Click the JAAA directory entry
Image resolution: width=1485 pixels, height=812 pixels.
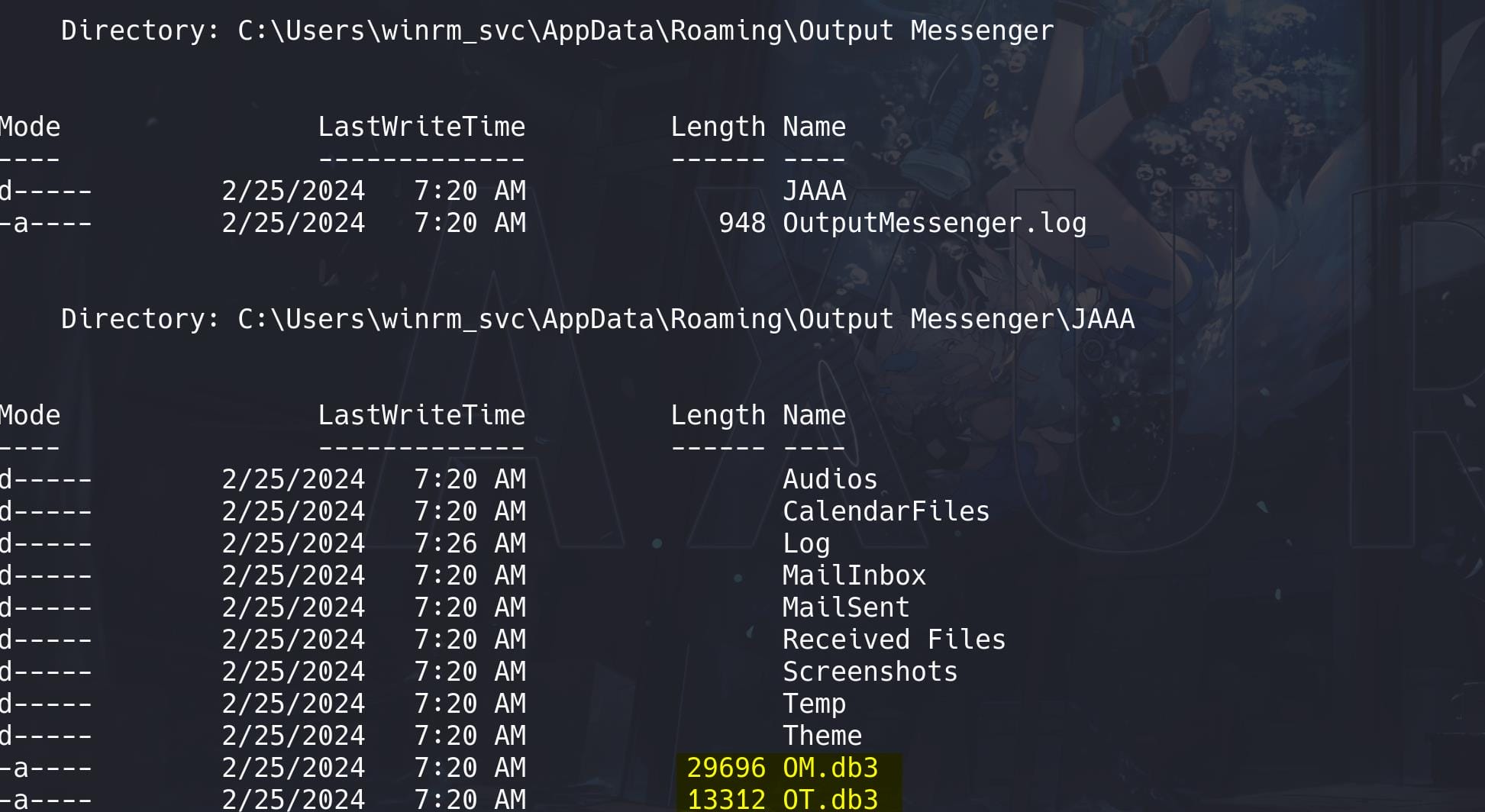tap(814, 191)
